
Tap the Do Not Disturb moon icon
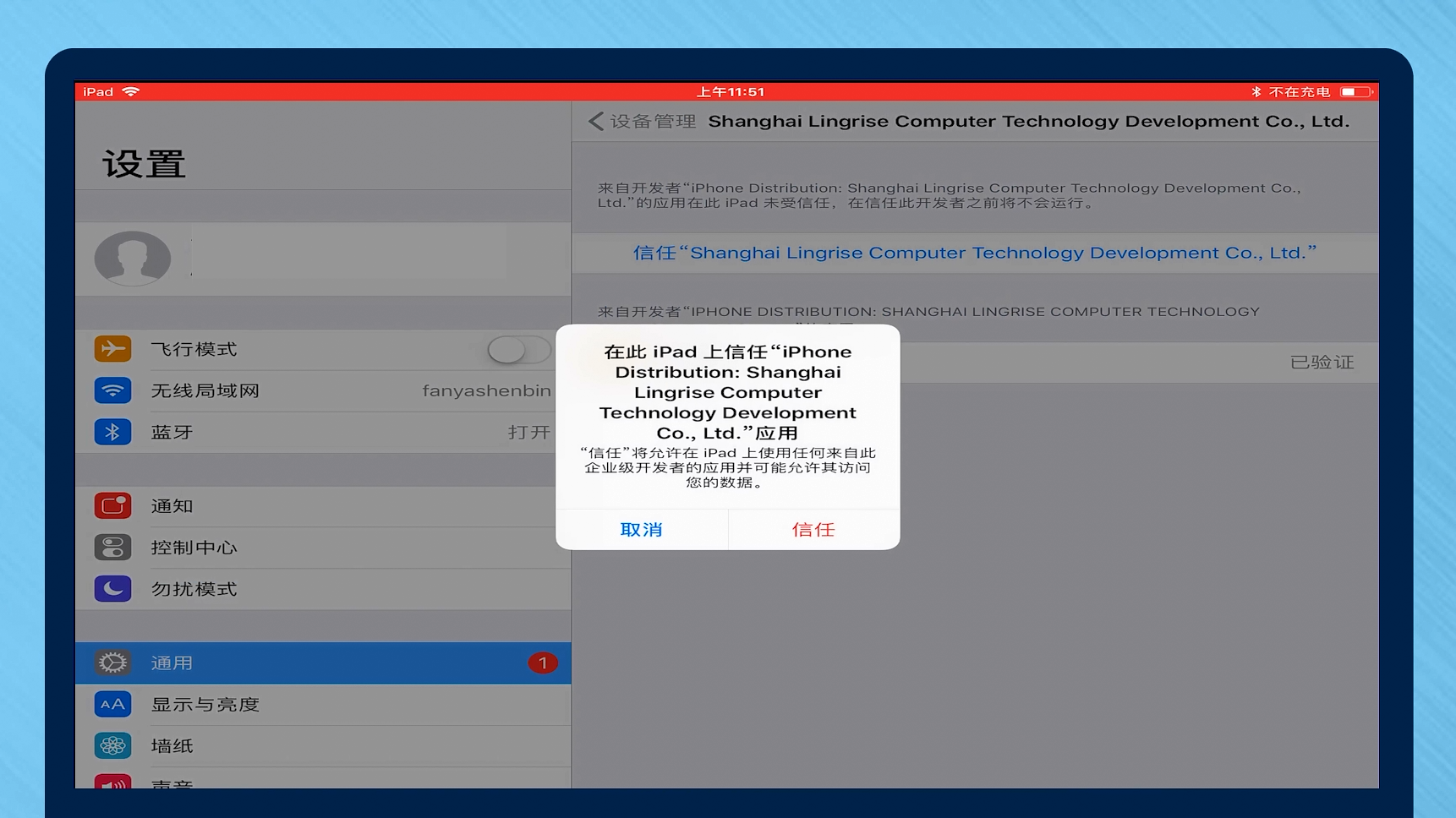coord(112,588)
